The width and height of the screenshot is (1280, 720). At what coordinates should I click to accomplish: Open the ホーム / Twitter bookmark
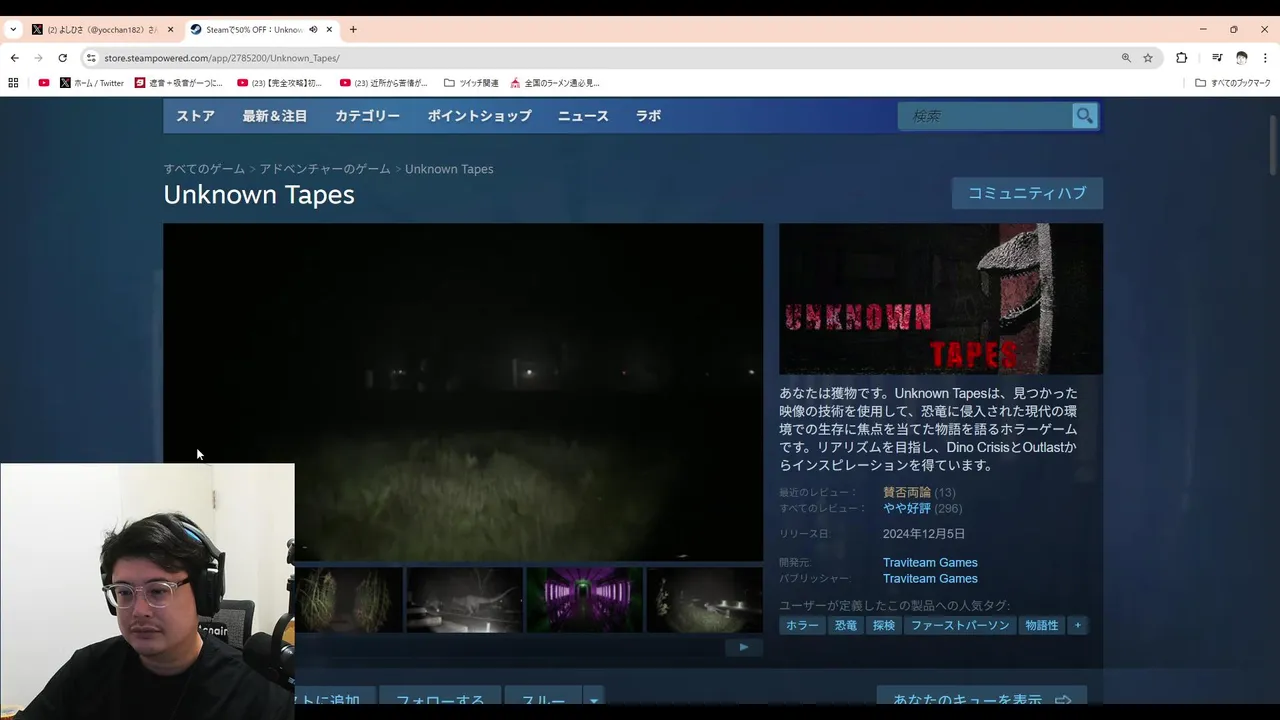click(x=92, y=83)
